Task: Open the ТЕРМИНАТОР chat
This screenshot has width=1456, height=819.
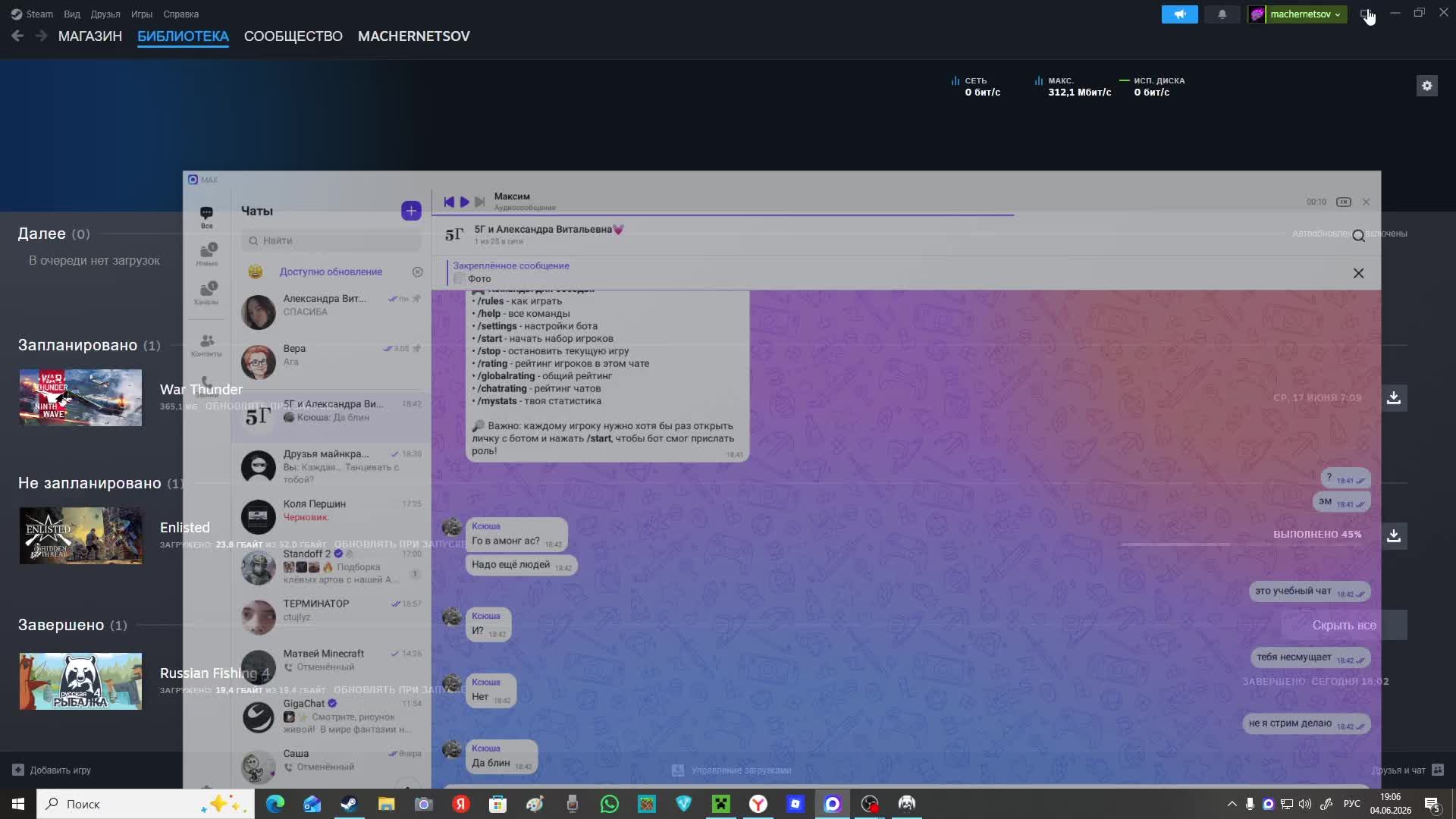Action: coord(331,617)
